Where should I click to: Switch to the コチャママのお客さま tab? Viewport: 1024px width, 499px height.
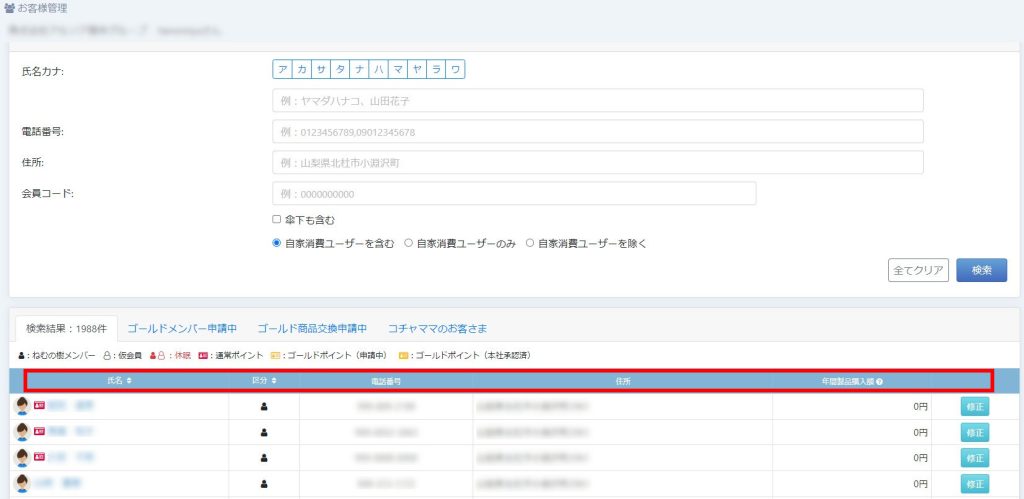click(437, 328)
